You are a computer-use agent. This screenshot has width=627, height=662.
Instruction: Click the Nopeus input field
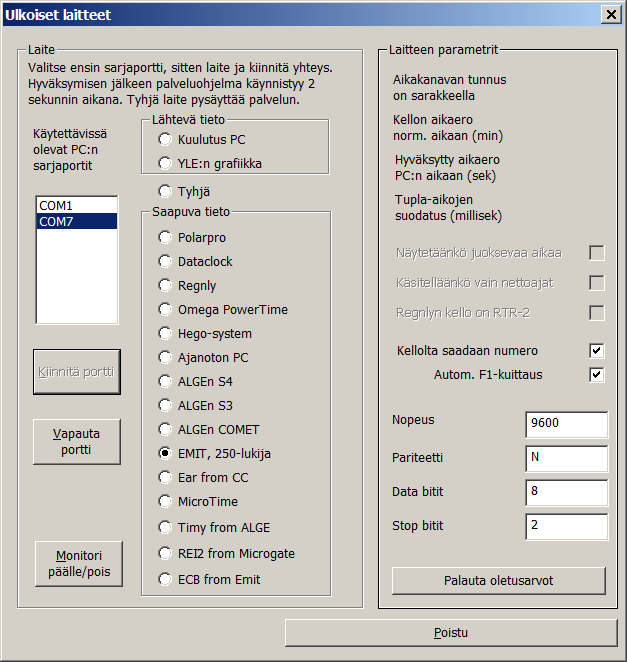[566, 424]
